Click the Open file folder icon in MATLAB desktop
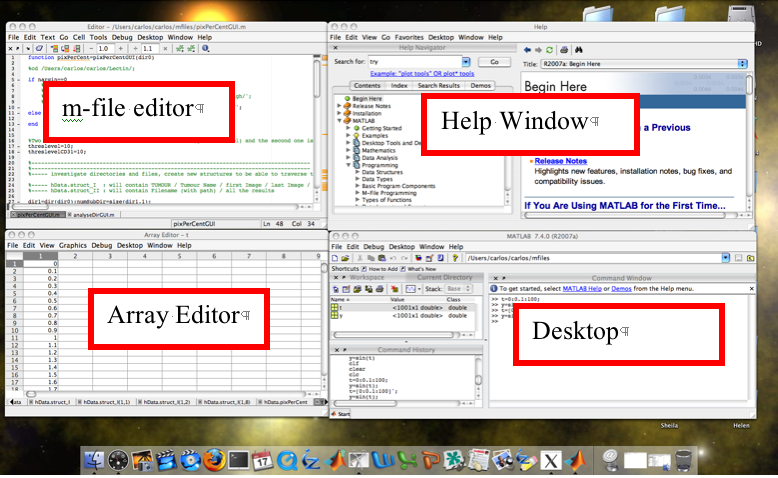Screen dimensions: 778x478 (x=345, y=258)
